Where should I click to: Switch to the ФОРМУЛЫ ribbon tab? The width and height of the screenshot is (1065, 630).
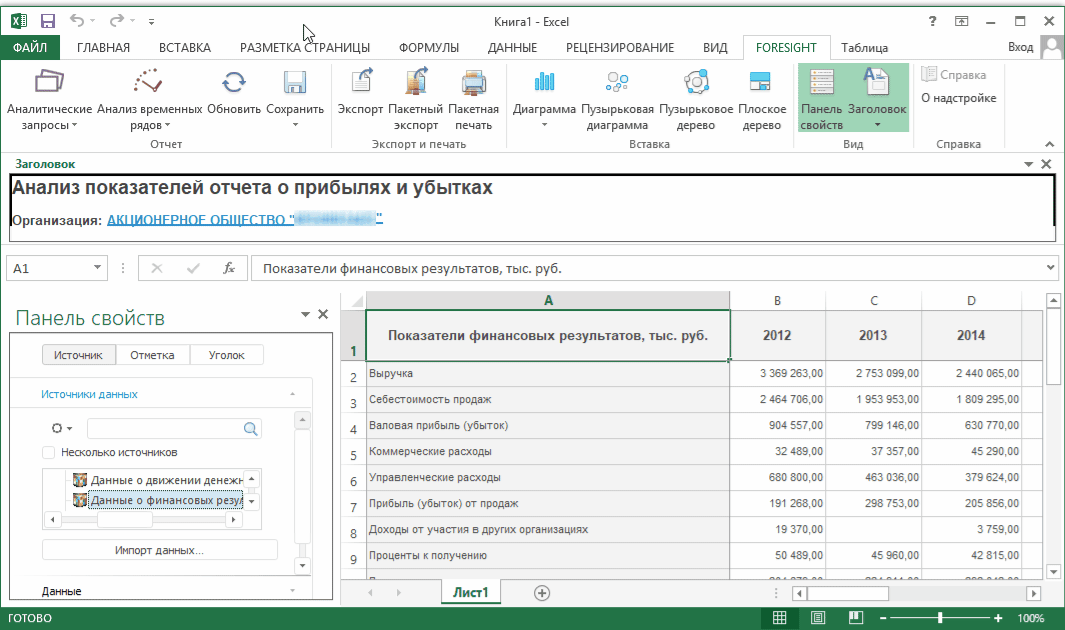tap(428, 47)
